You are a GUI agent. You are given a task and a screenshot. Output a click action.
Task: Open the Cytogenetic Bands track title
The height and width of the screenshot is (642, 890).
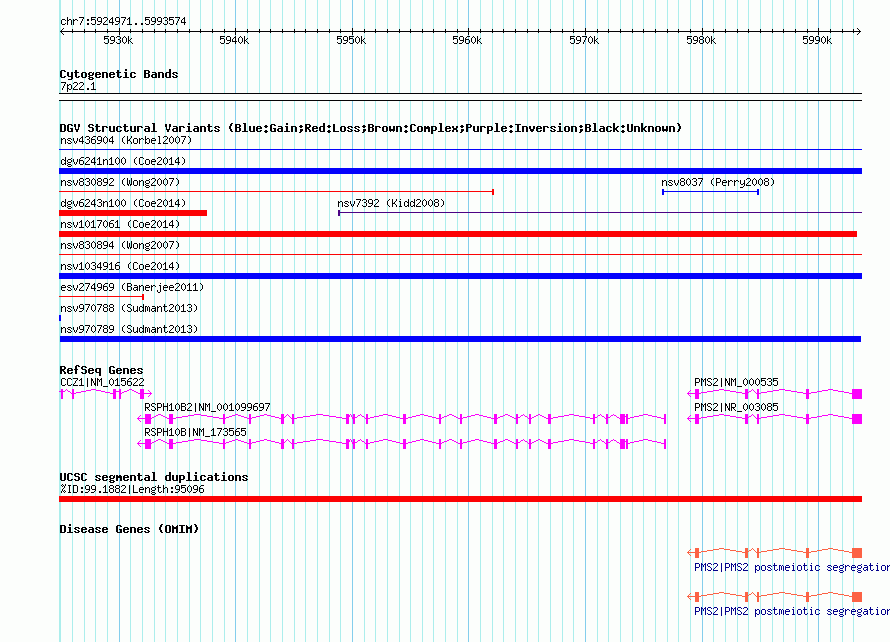119,74
